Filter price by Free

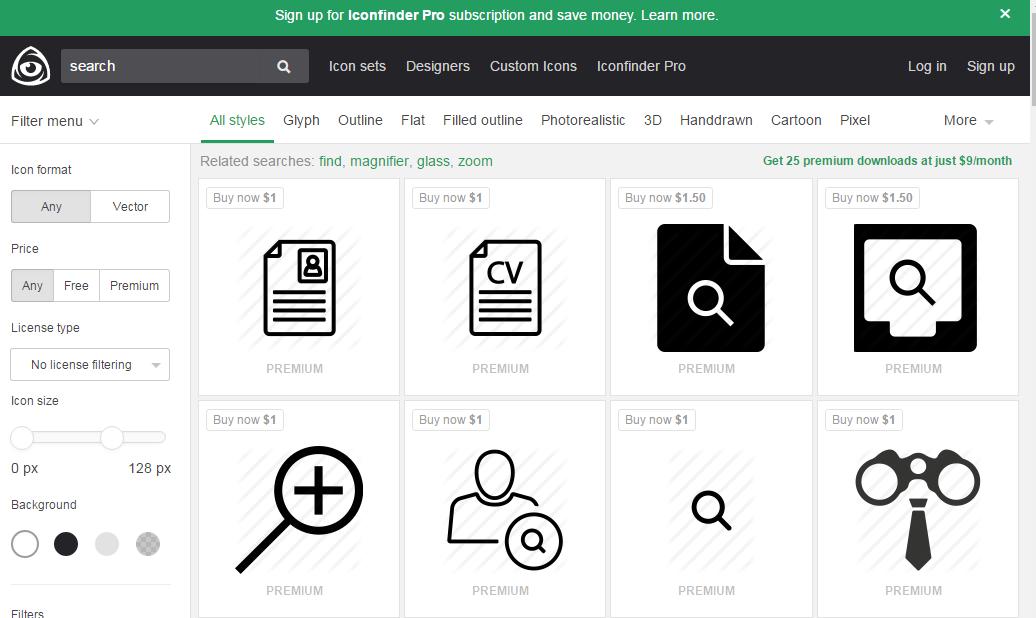tap(76, 286)
